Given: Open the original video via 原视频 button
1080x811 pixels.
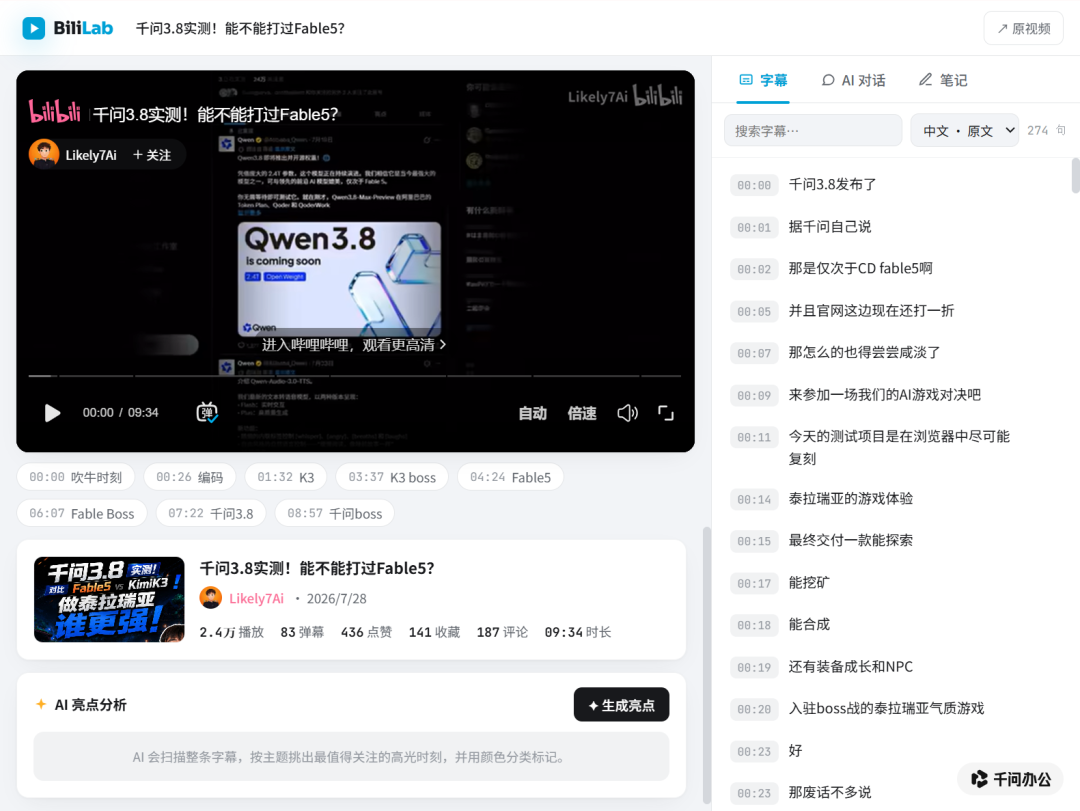Looking at the screenshot, I should click(x=1023, y=28).
